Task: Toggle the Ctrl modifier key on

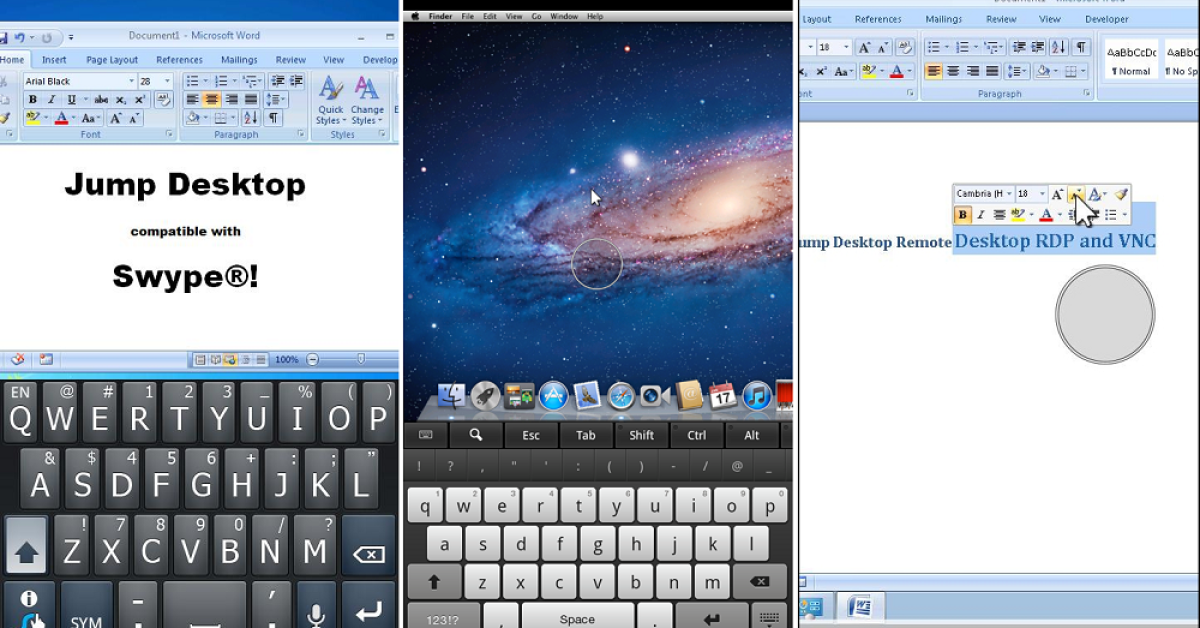Action: 696,435
